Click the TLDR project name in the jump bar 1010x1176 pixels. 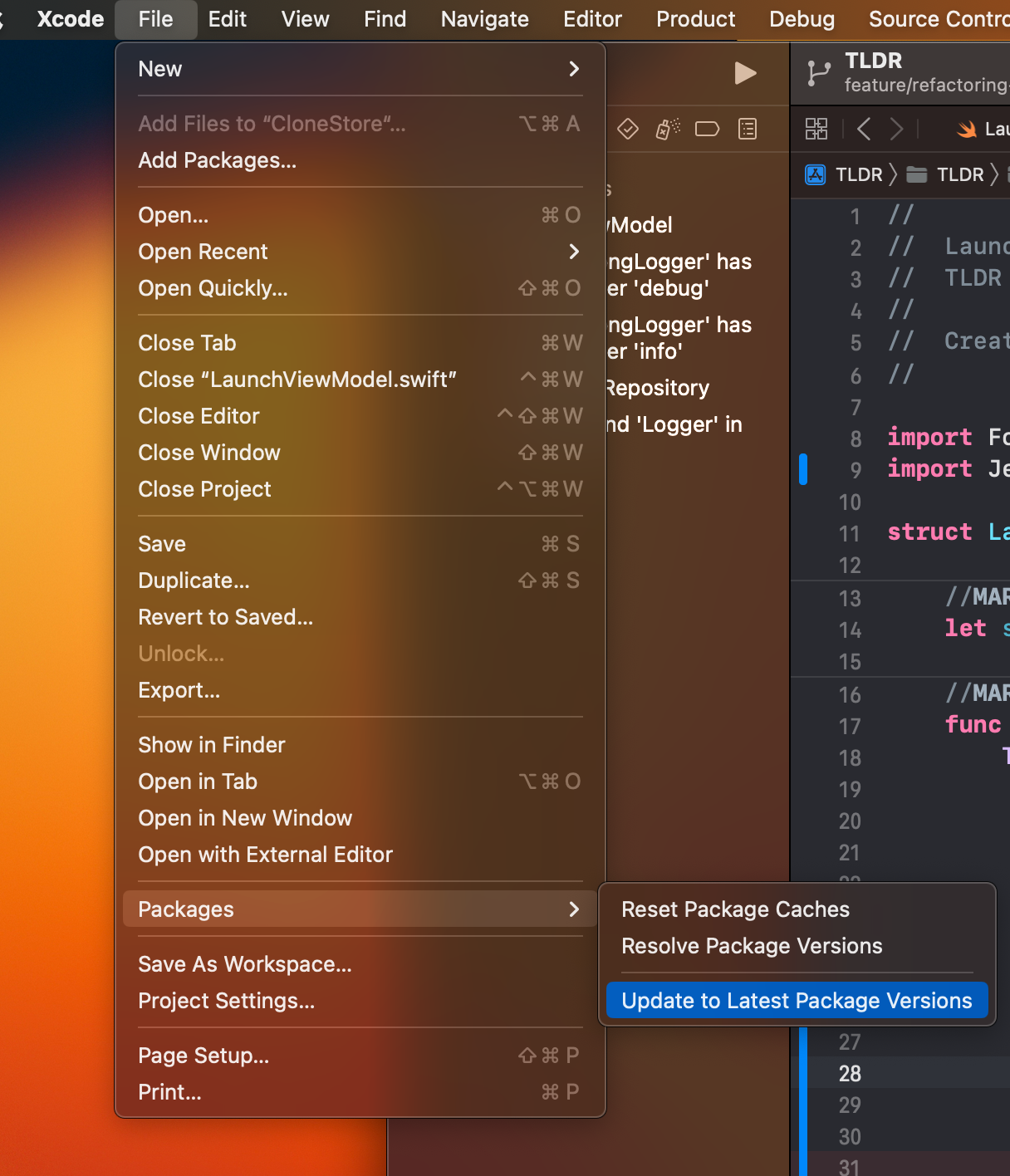[x=859, y=174]
